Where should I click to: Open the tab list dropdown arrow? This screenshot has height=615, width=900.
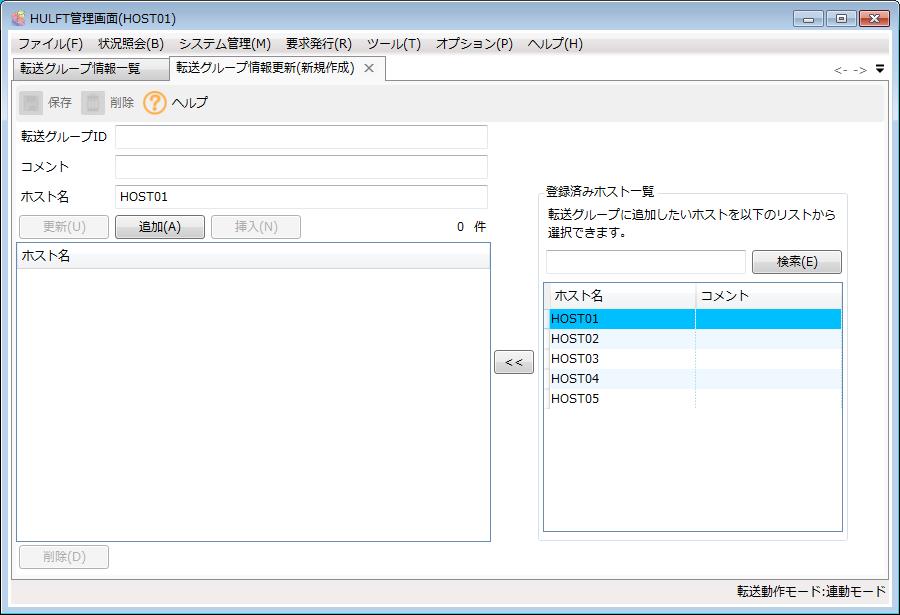(x=880, y=69)
